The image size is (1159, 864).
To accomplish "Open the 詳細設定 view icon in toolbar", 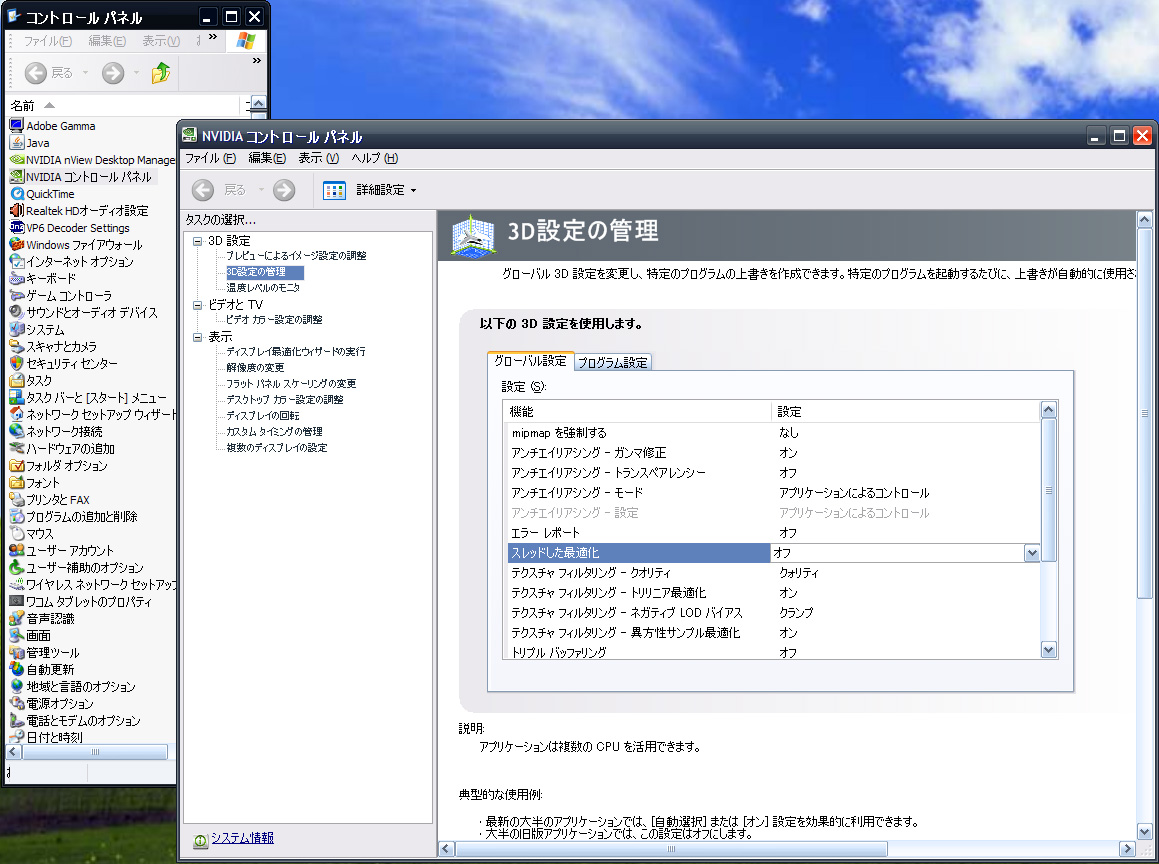I will pos(334,190).
